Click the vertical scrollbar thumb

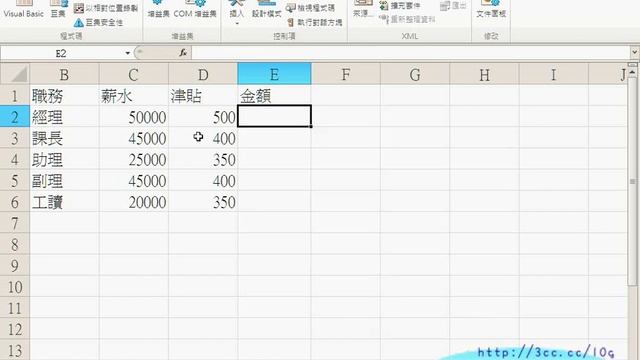(633, 181)
